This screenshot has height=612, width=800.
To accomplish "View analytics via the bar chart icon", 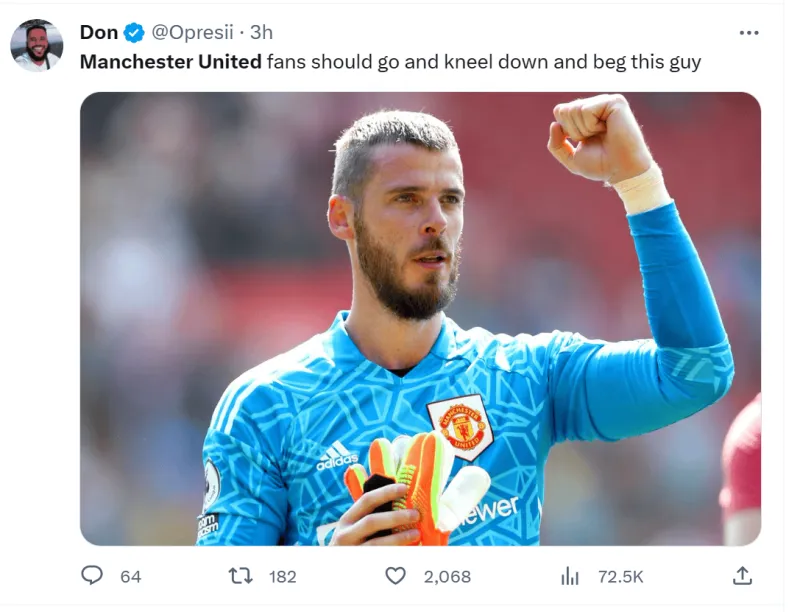I will 569,576.
